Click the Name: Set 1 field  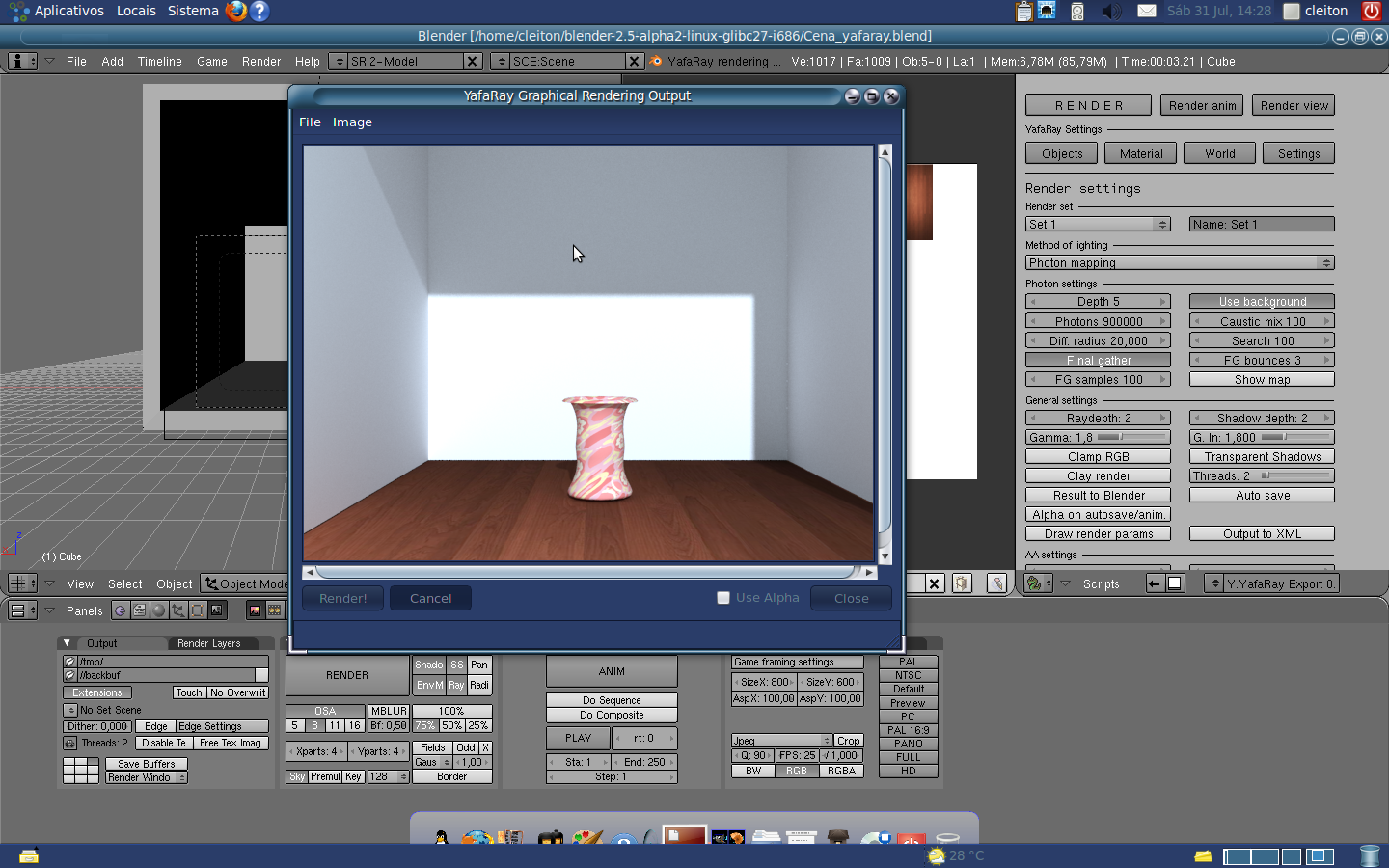point(1262,224)
